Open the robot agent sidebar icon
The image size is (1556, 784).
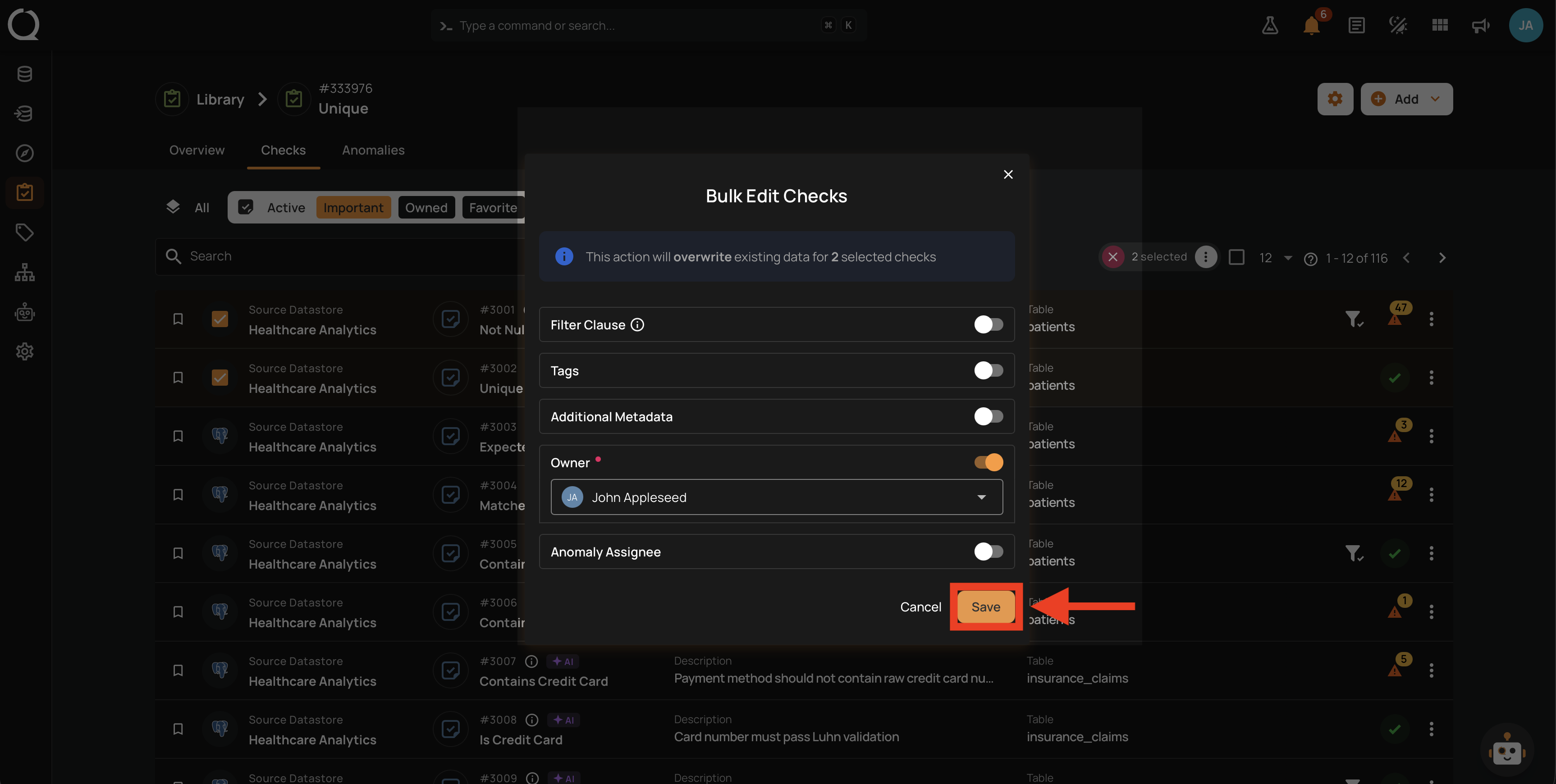click(25, 312)
